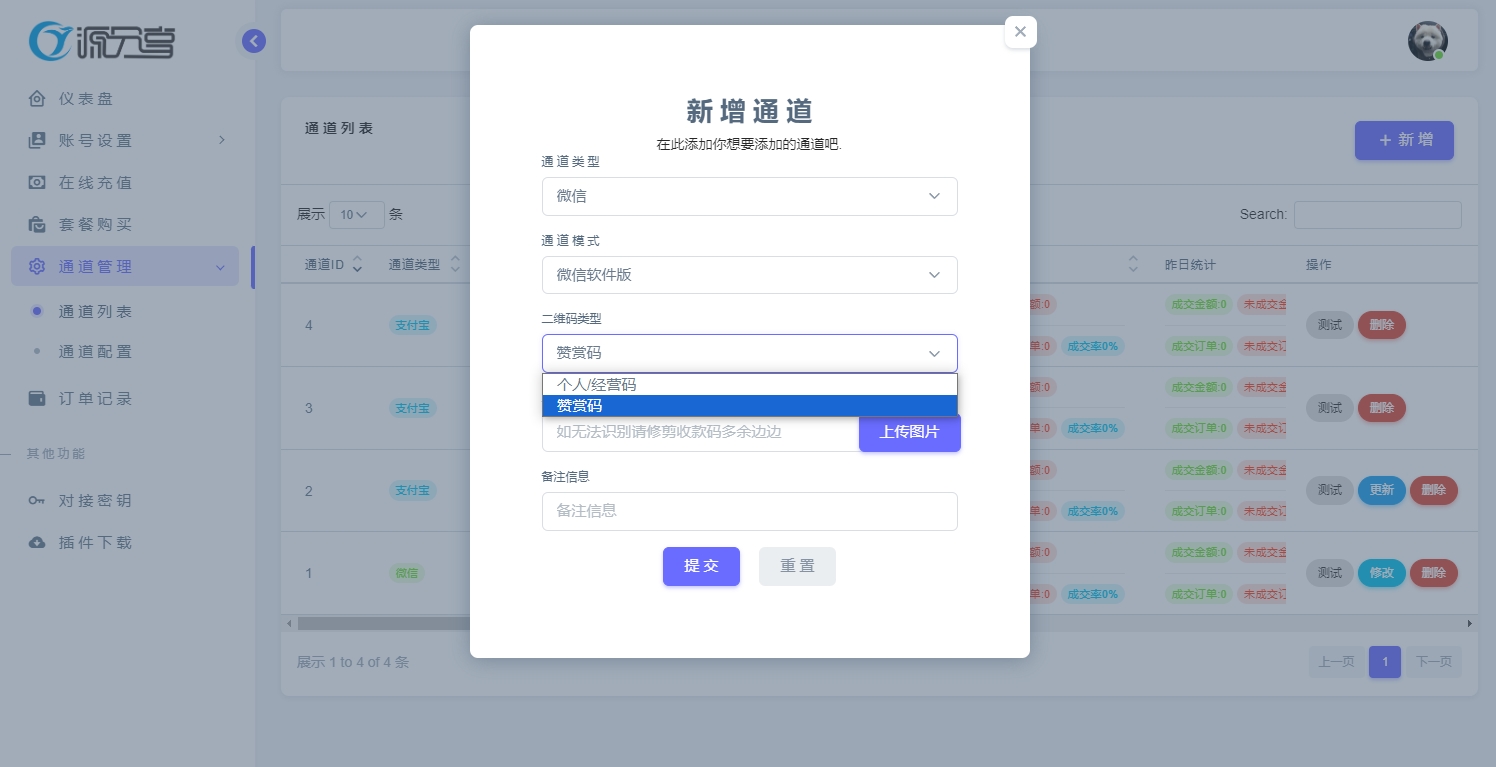Open the 通道模式 微信软件版 dropdown

(750, 275)
